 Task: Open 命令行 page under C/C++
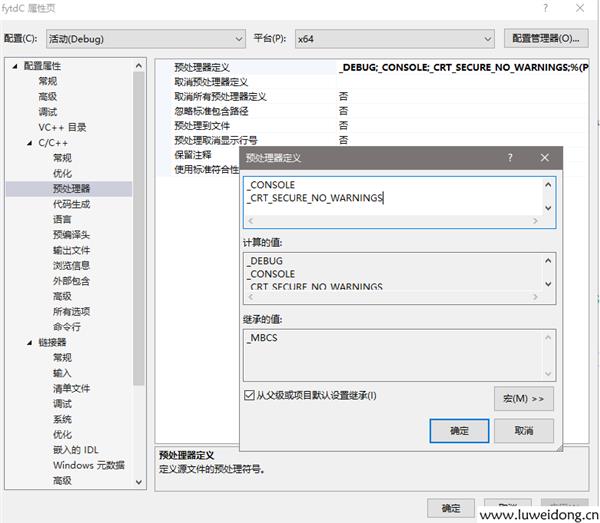(x=67, y=326)
